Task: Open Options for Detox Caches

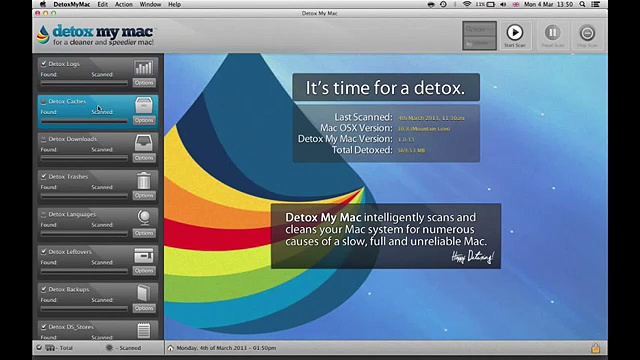Action: tap(144, 120)
